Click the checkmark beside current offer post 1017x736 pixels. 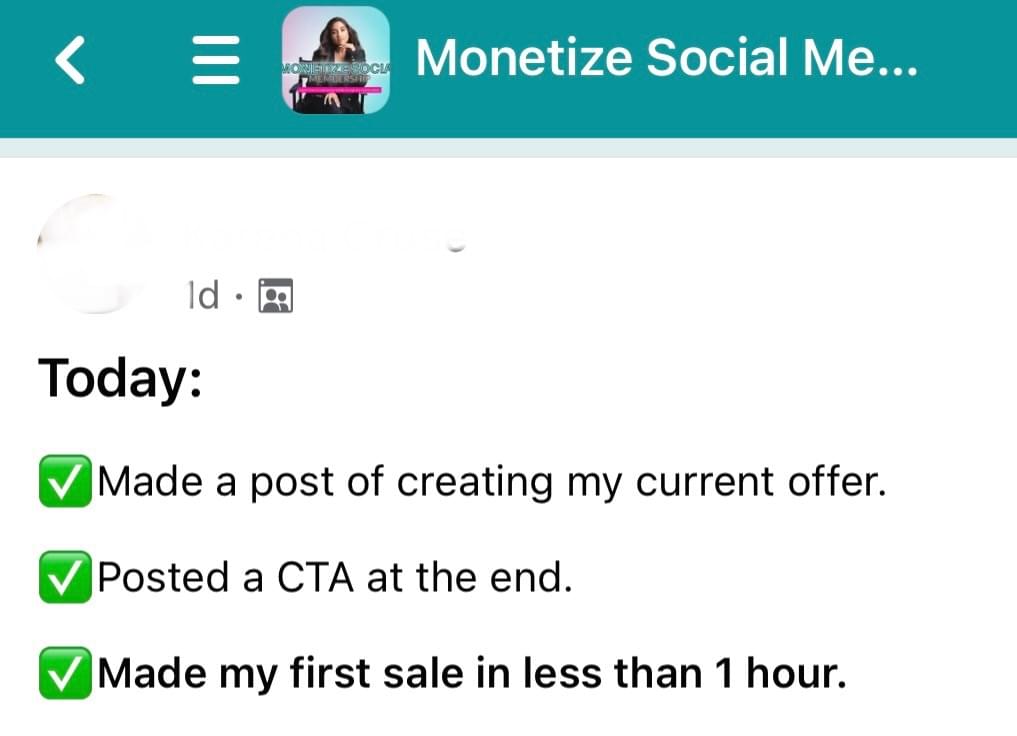65,481
